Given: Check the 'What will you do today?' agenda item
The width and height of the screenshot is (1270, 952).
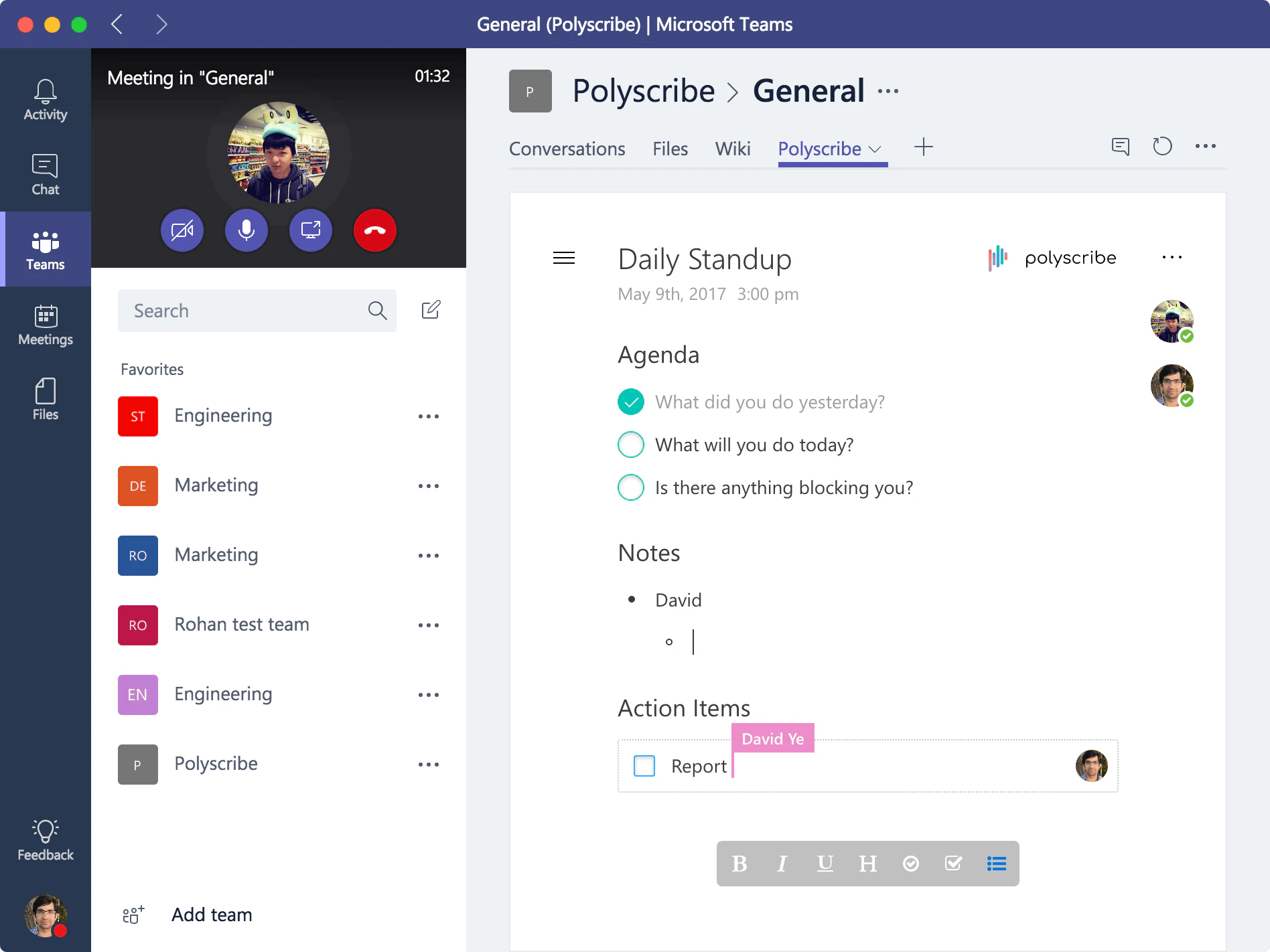Looking at the screenshot, I should [x=630, y=445].
